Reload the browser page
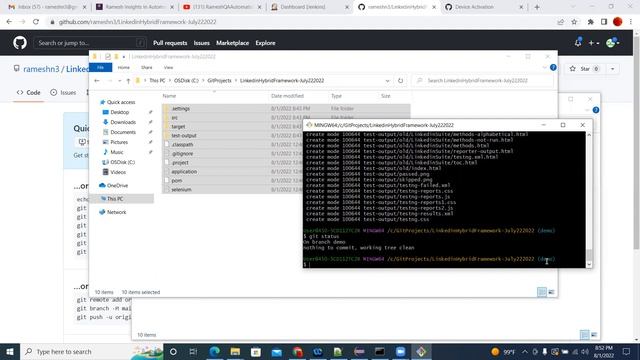Screen dimensions: 640x360 (36, 22)
